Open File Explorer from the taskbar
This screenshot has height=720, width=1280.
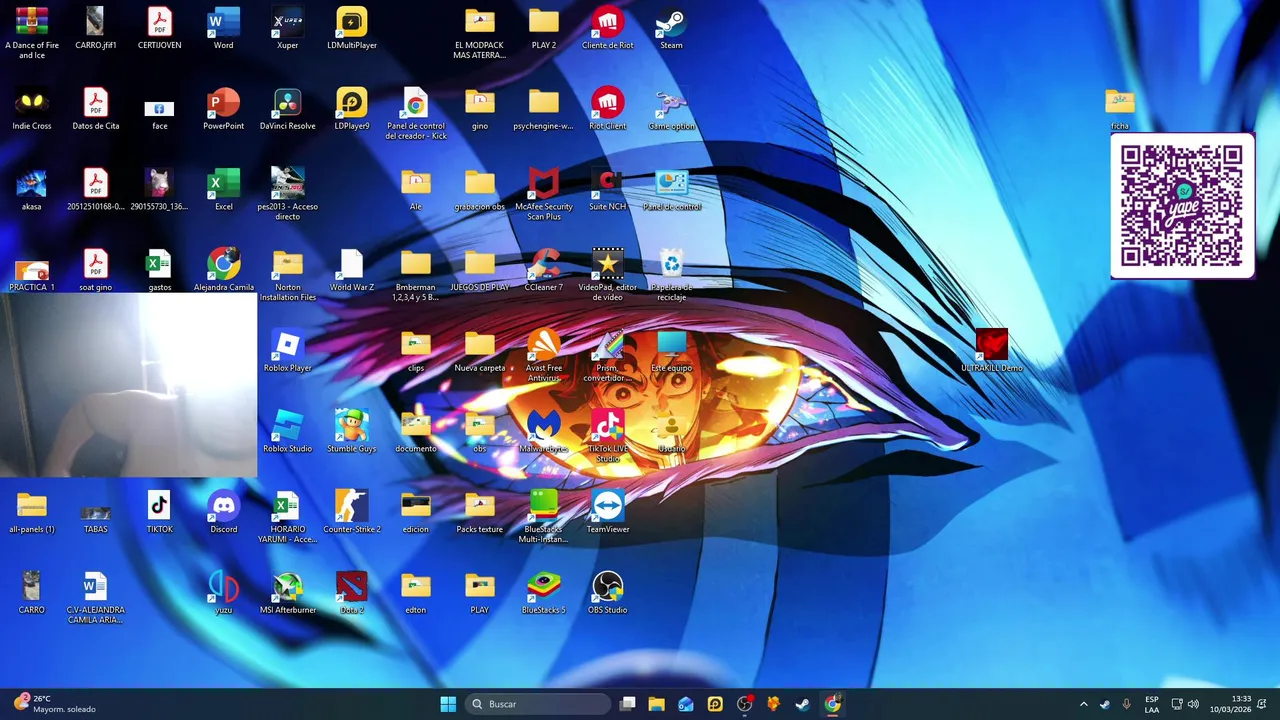tap(656, 704)
